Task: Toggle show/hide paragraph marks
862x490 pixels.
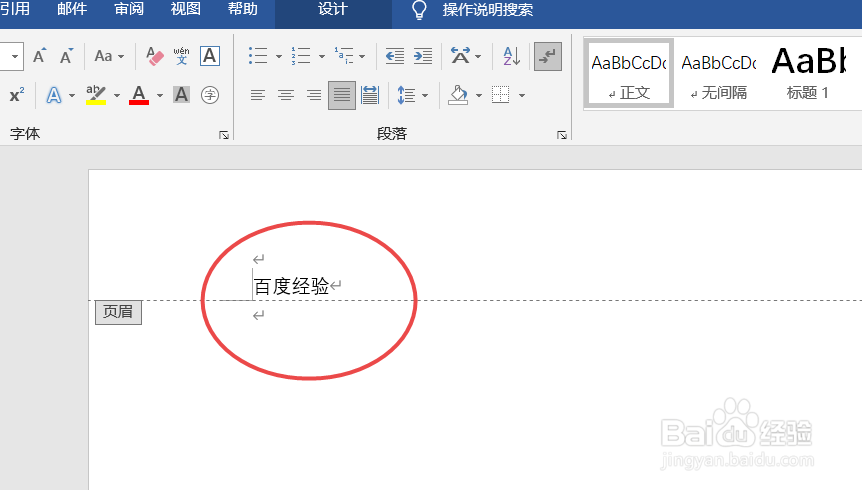Action: pyautogui.click(x=548, y=56)
